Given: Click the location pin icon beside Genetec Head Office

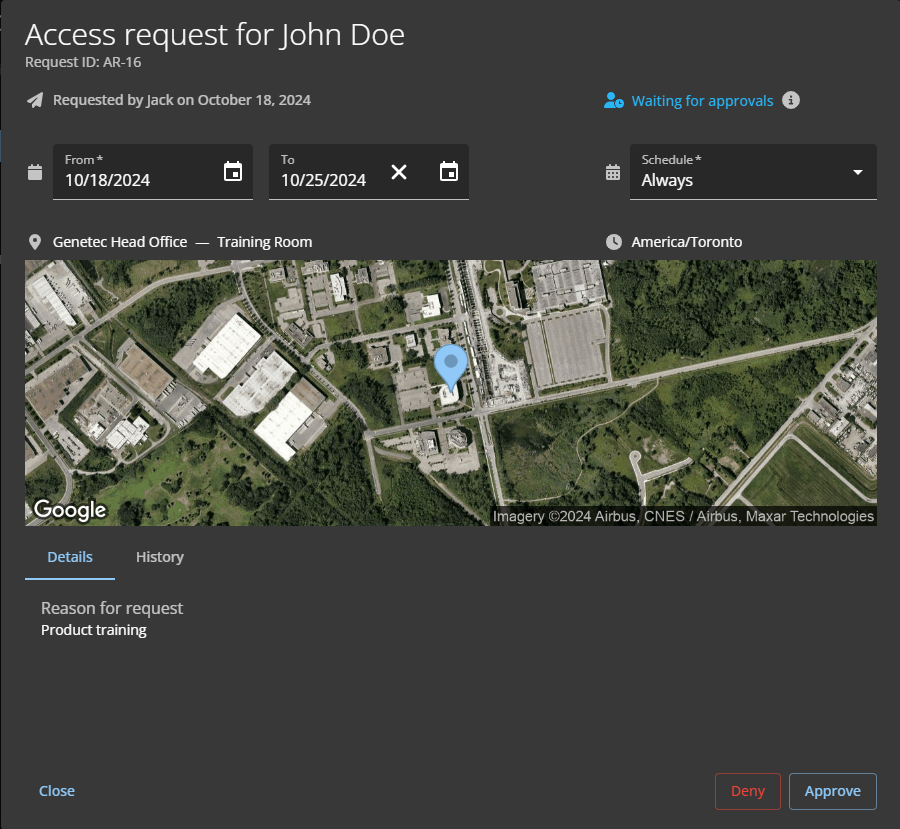Looking at the screenshot, I should [35, 242].
